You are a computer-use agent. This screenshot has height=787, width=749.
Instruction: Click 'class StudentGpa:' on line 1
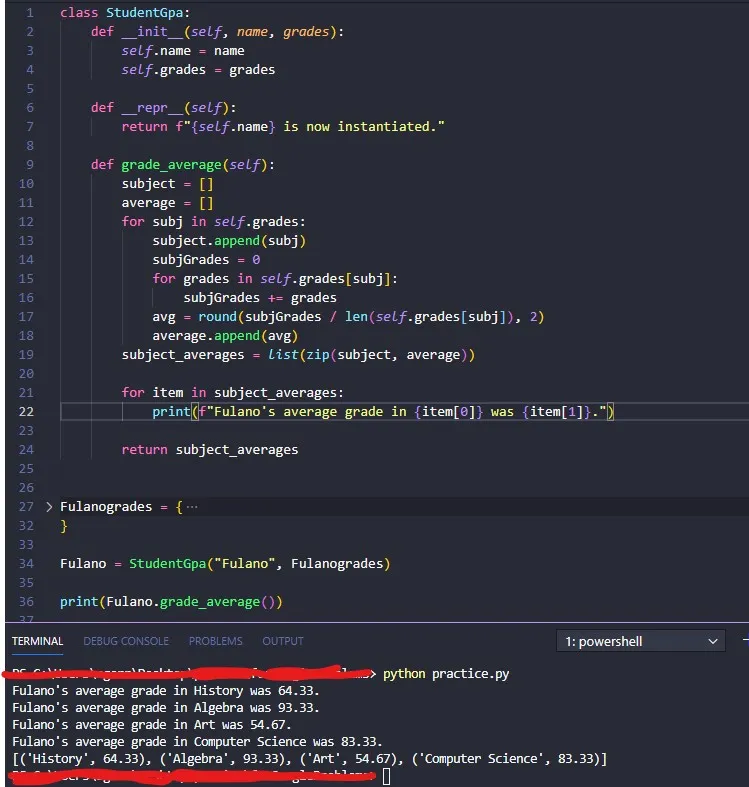125,13
